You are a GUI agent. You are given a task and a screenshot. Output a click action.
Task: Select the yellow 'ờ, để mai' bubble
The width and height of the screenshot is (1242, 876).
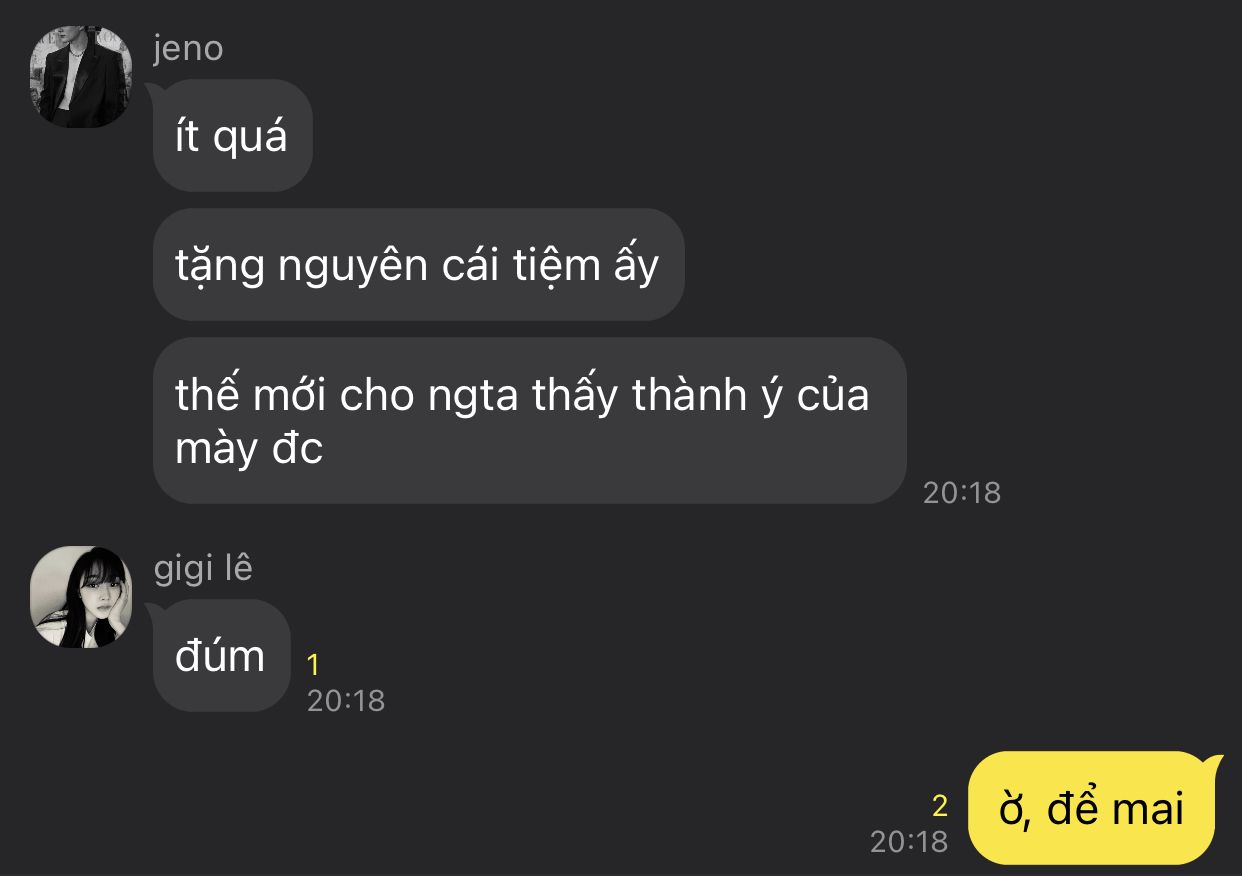pyautogui.click(x=1092, y=808)
